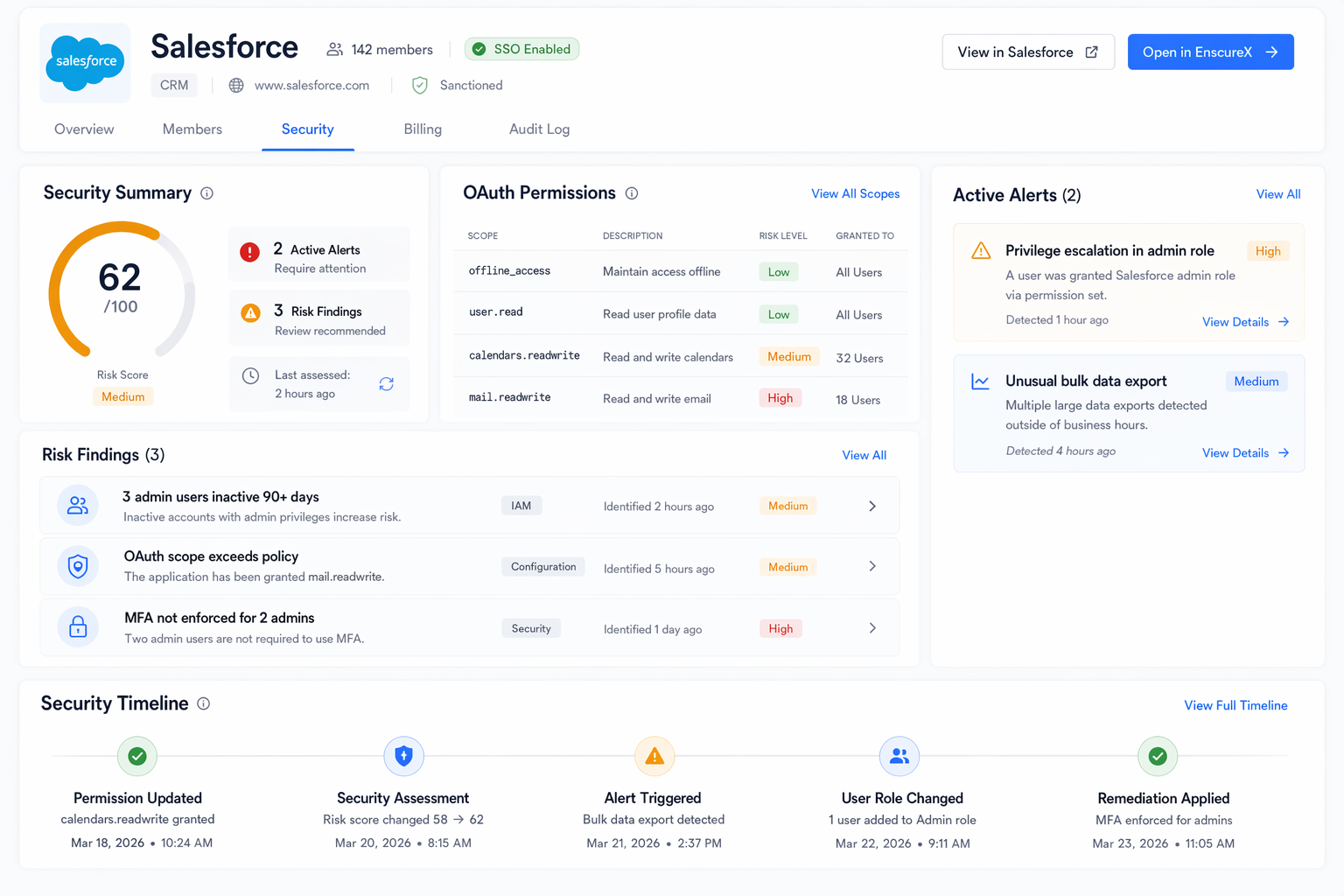Image resolution: width=1344 pixels, height=896 pixels.
Task: Click the Alert Triggered warning marker on timeline
Action: 654,755
